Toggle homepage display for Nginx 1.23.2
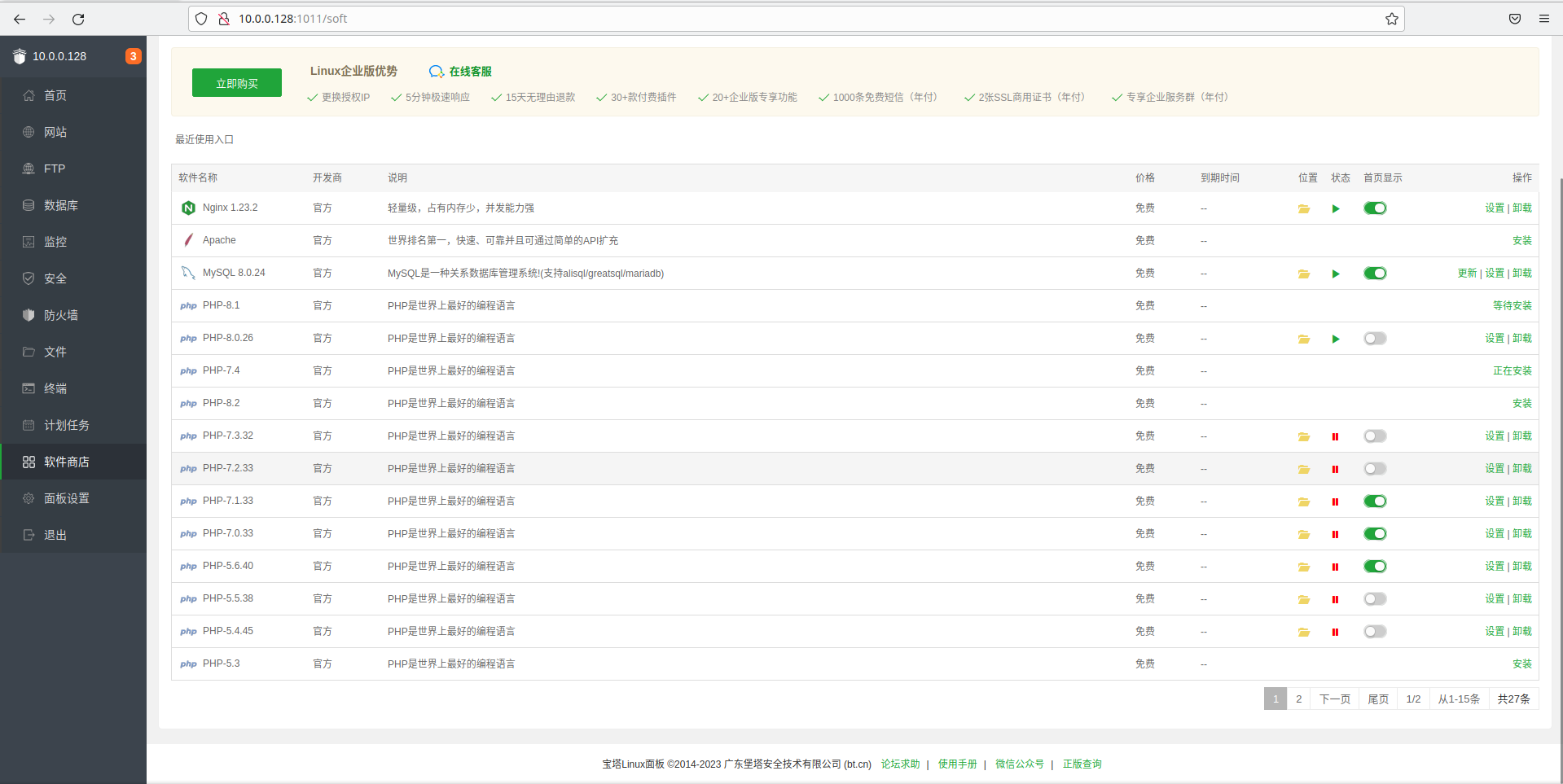 (x=1375, y=208)
